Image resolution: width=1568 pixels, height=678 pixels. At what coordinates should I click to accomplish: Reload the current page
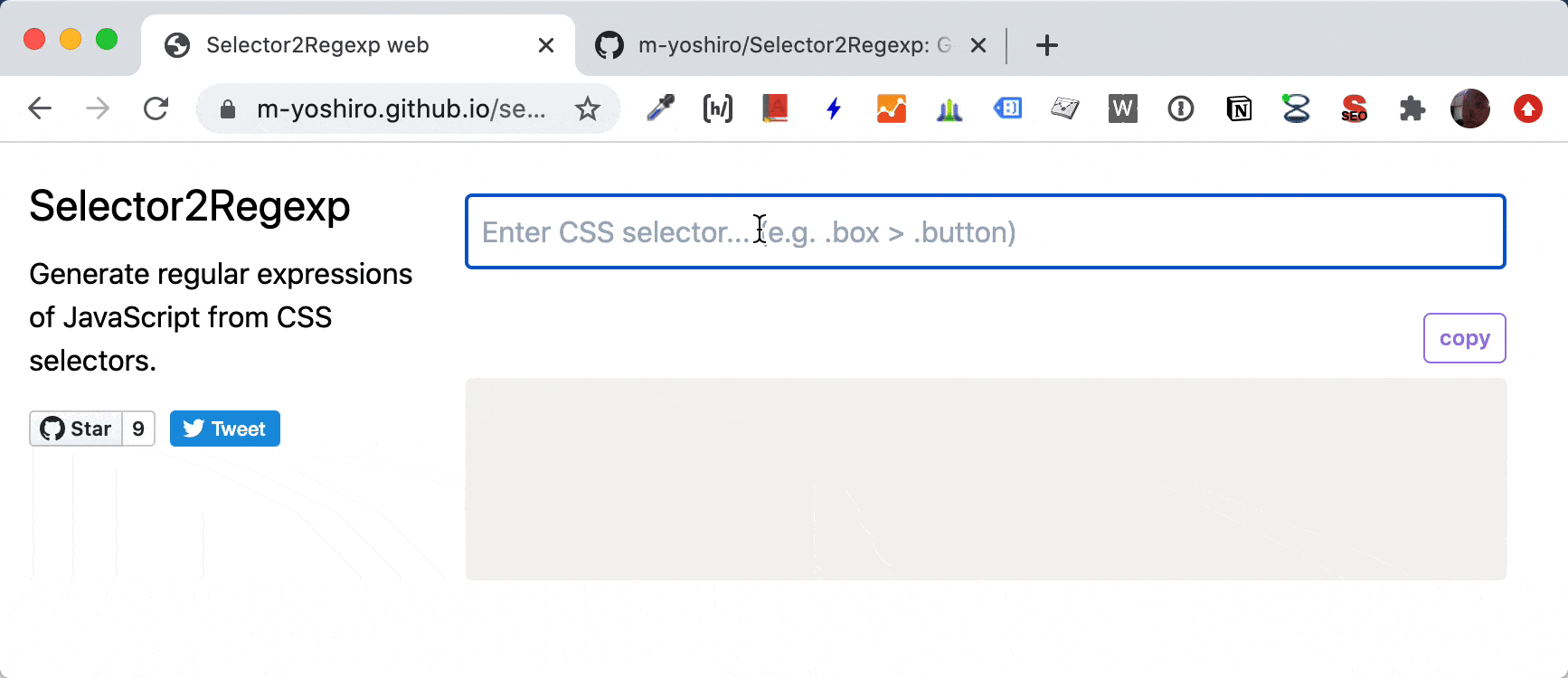[156, 109]
